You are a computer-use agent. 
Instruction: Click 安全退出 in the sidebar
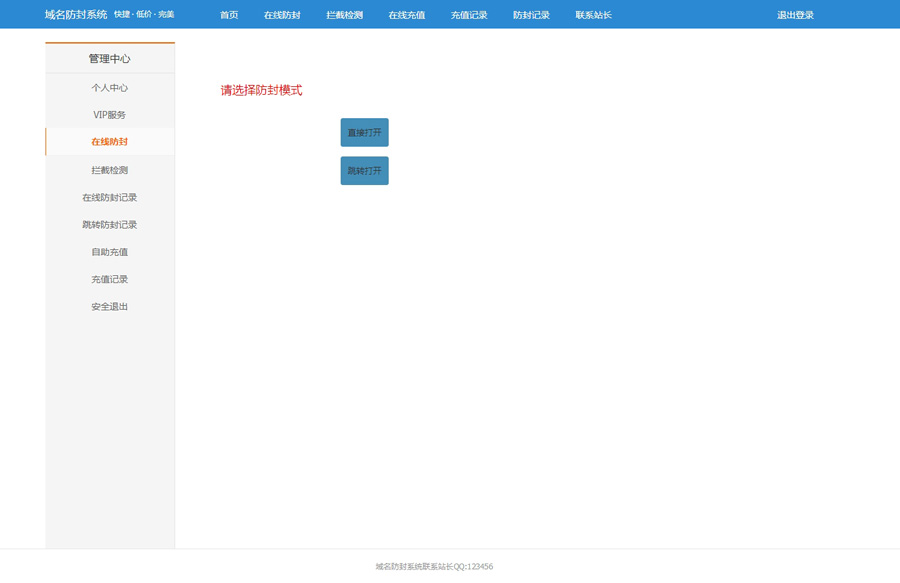(x=110, y=307)
